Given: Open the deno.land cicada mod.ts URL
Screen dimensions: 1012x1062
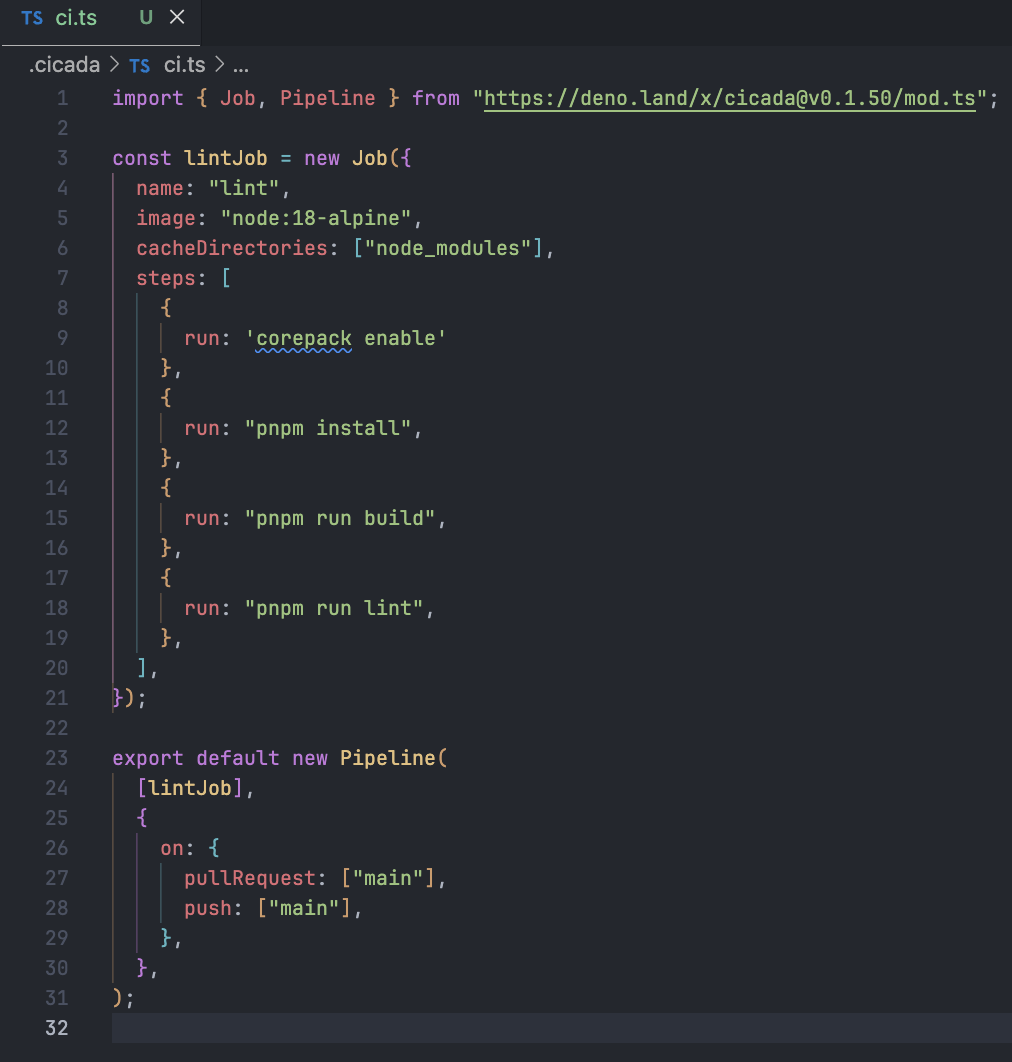Looking at the screenshot, I should (729, 98).
